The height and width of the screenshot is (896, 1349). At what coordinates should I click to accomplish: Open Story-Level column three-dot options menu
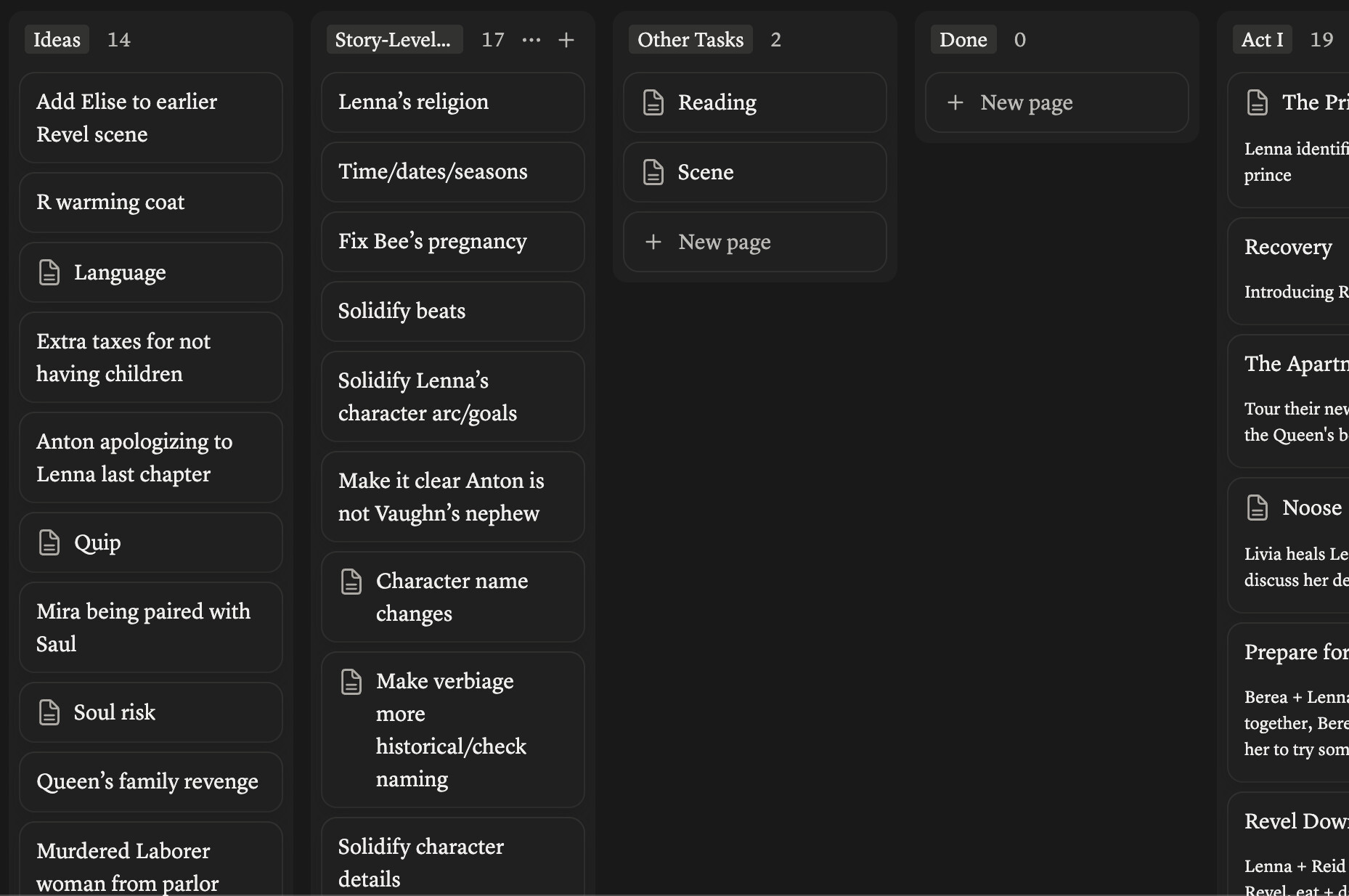coord(531,40)
